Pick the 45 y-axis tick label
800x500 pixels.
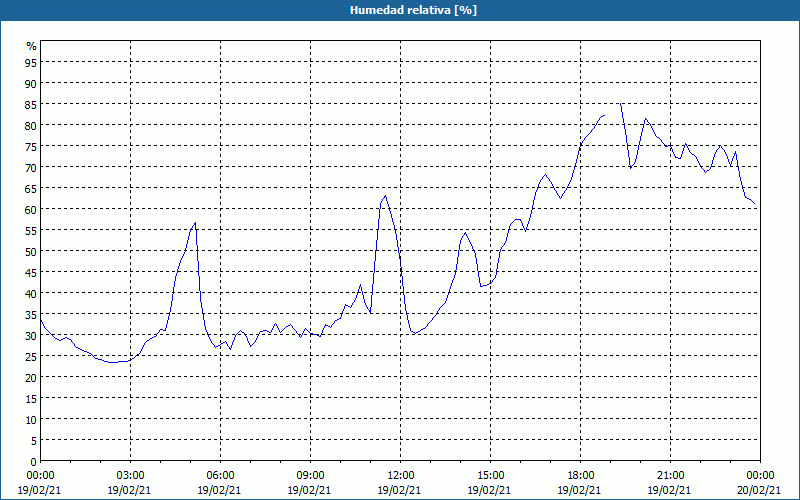pyautogui.click(x=32, y=272)
